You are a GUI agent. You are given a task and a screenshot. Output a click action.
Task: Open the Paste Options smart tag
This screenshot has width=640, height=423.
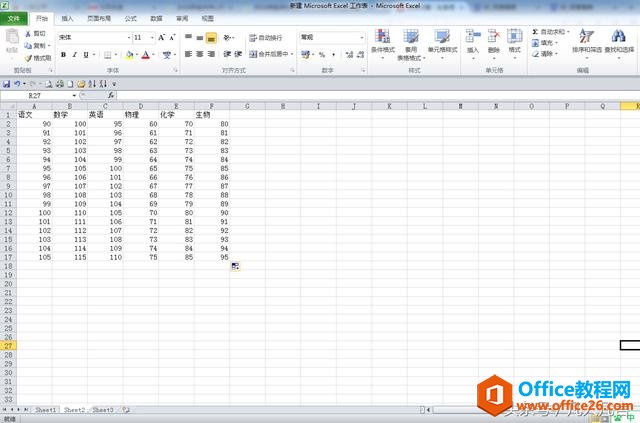(x=235, y=266)
